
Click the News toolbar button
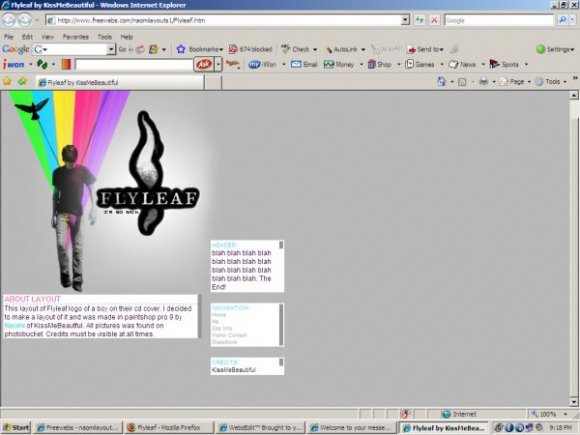click(462, 64)
